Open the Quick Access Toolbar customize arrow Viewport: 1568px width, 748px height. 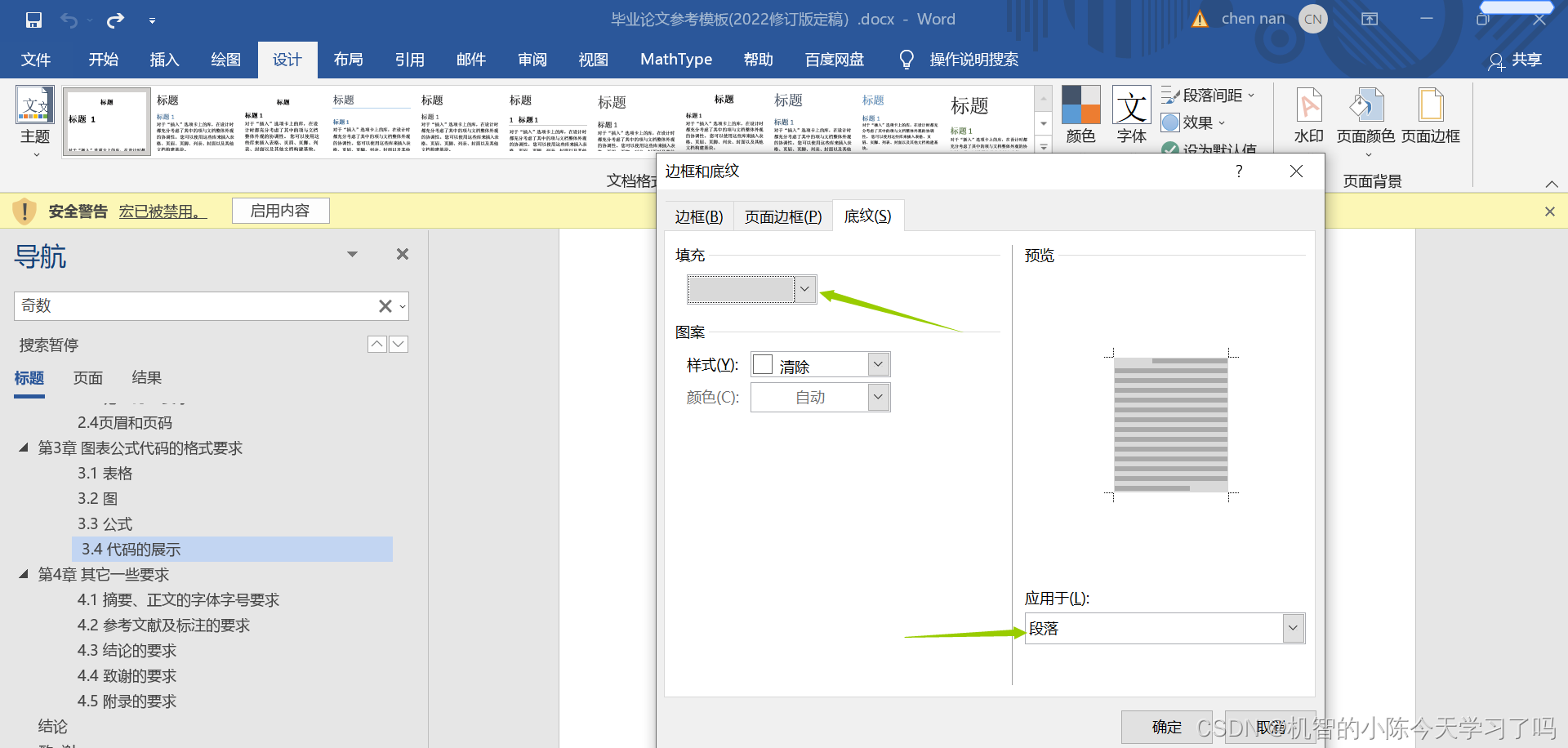click(x=152, y=20)
